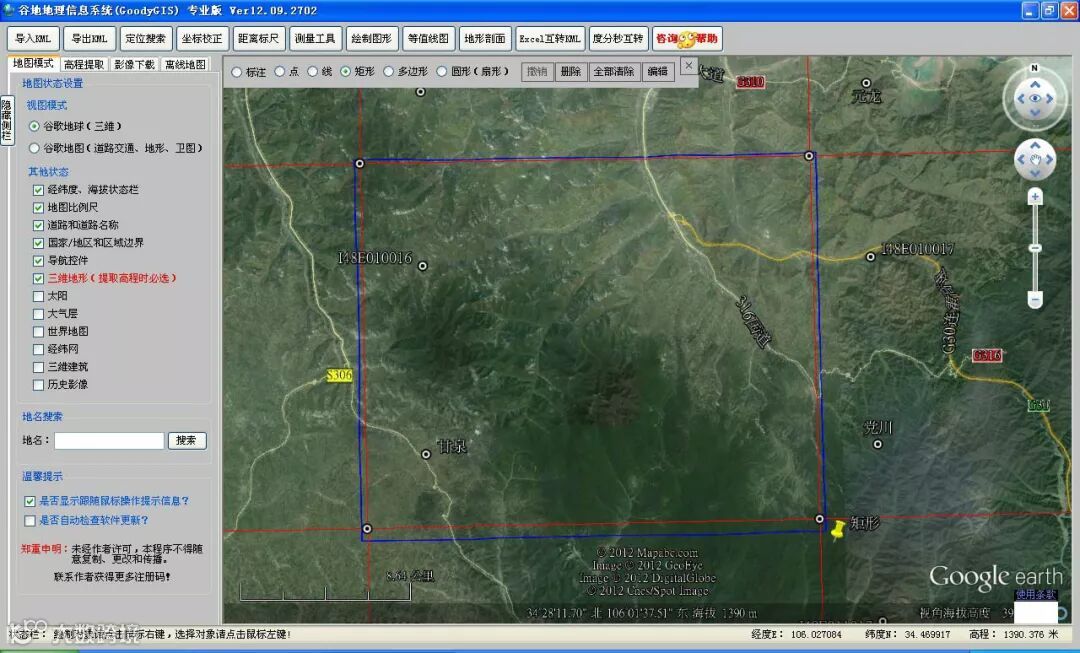
Task: Toggle 三维地形 checkbox
Action: click(39, 278)
